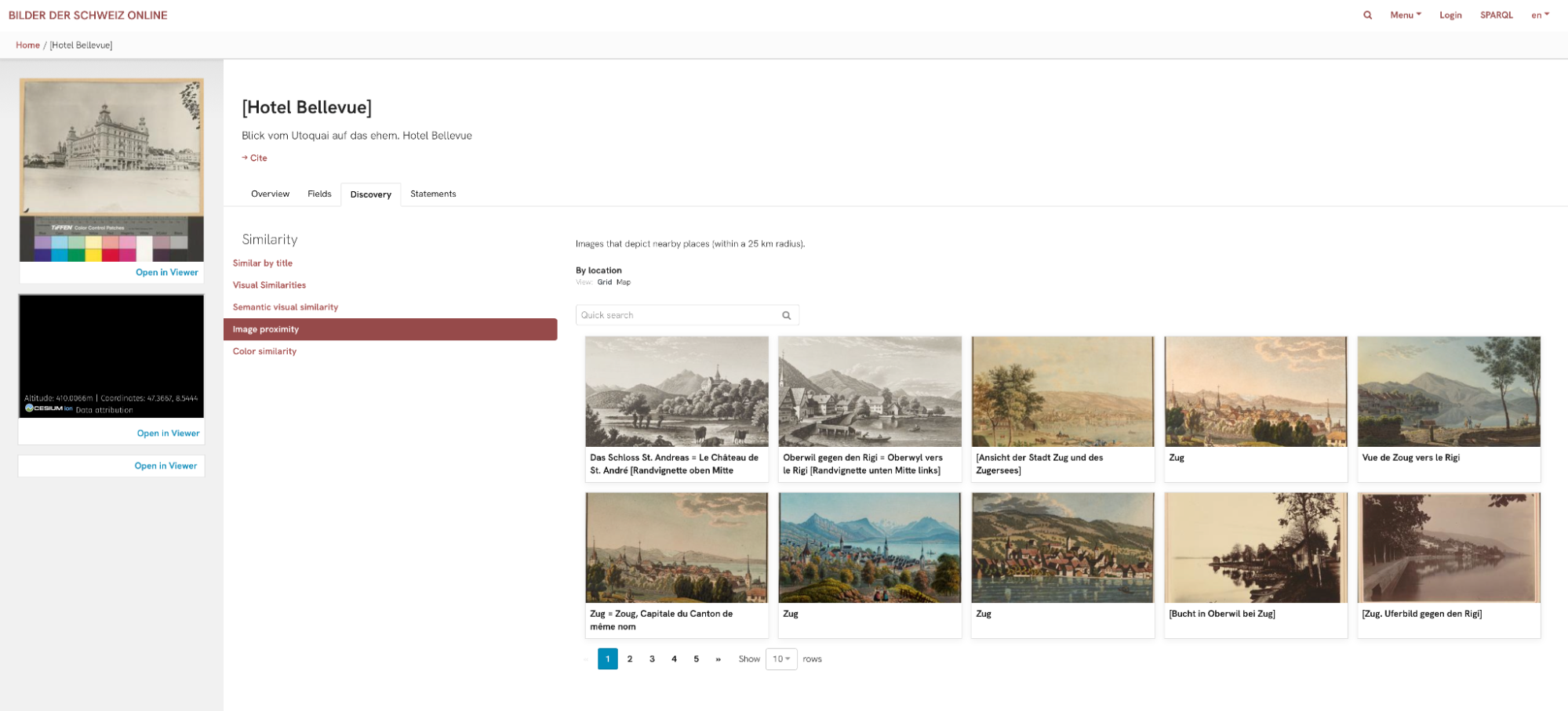Go to Home breadcrumb
The height and width of the screenshot is (711, 1568).
pyautogui.click(x=27, y=45)
